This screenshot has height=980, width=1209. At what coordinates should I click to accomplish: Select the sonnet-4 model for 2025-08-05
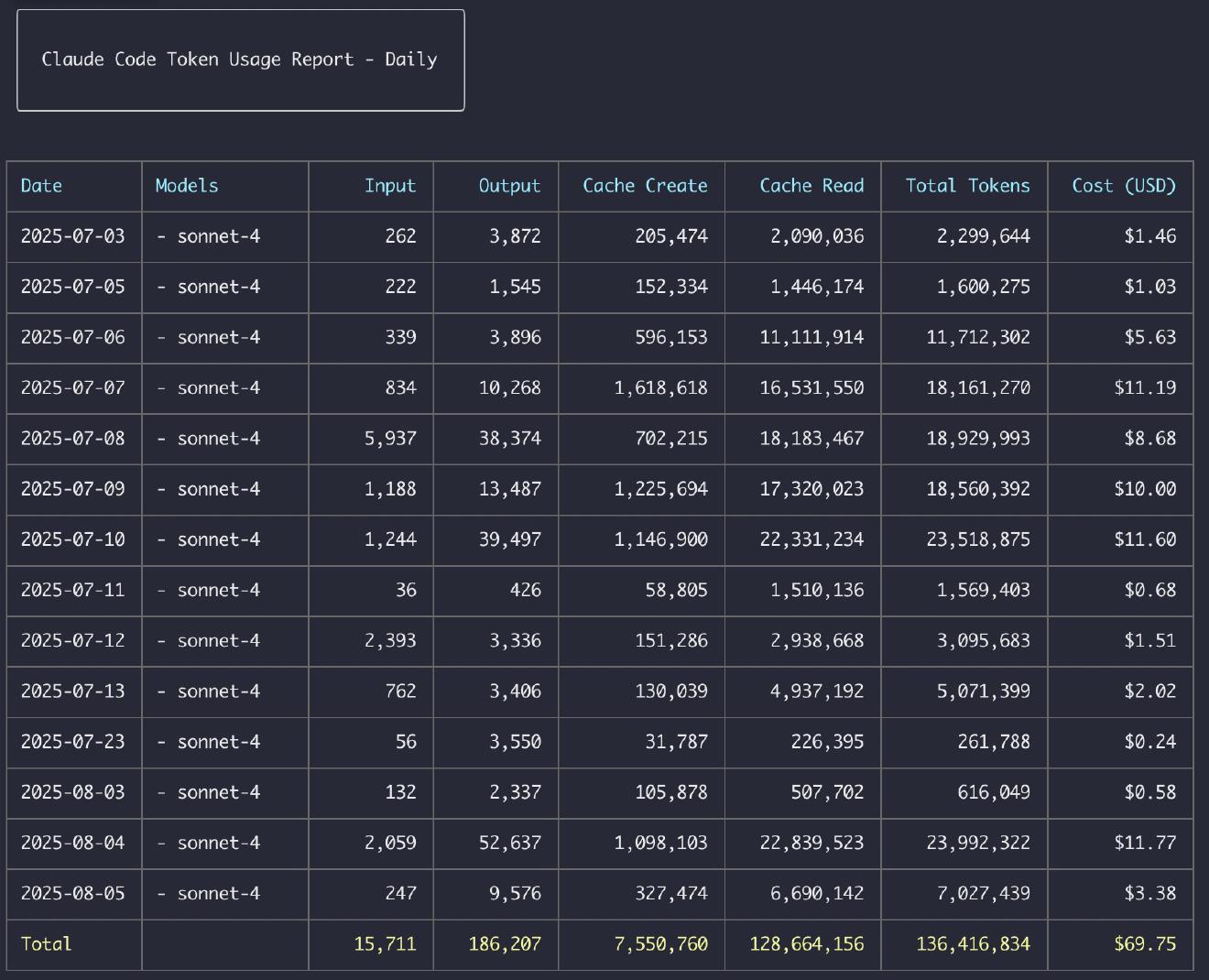click(x=218, y=893)
